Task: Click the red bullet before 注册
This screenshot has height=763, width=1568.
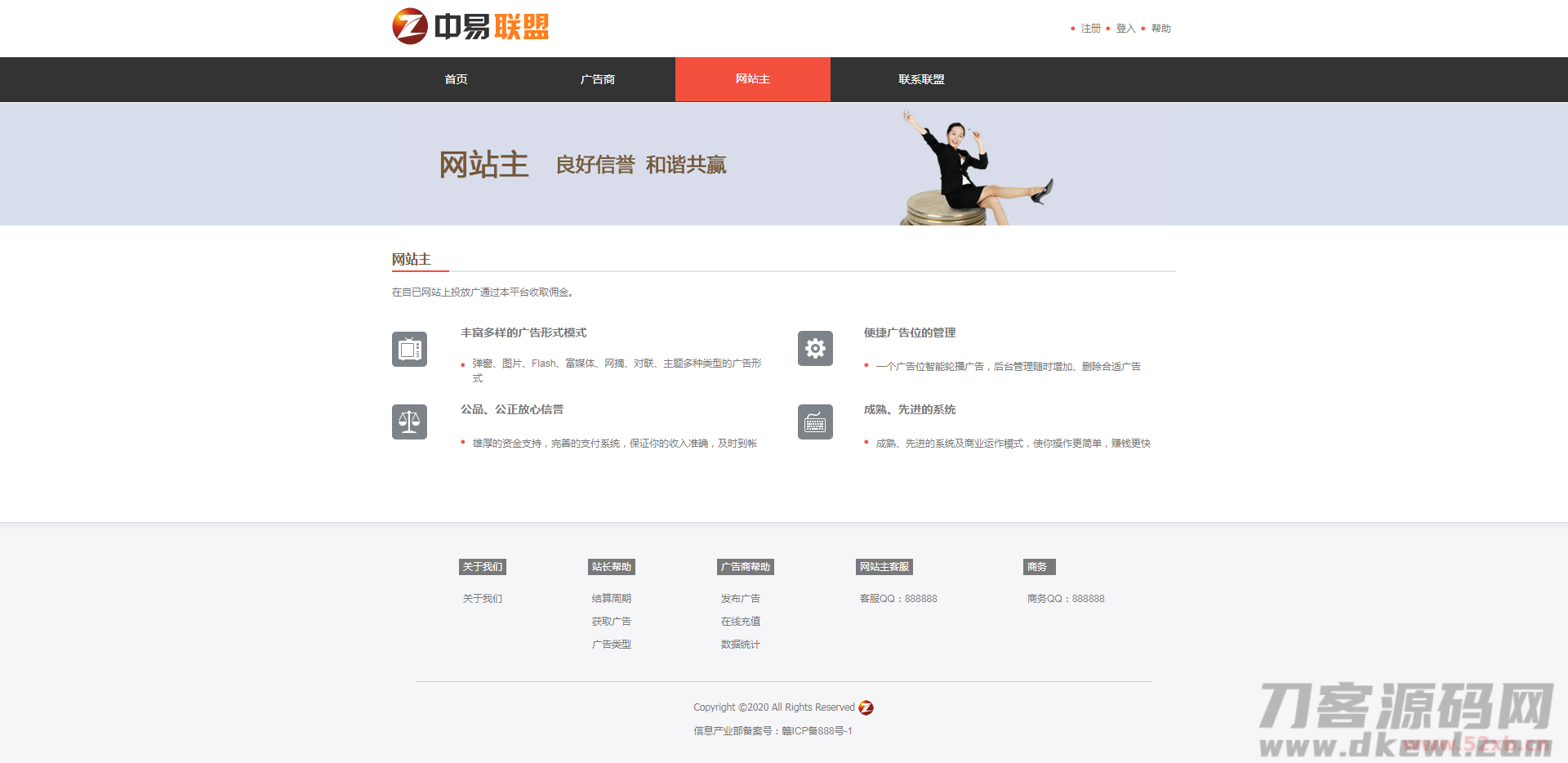Action: pos(1072,29)
